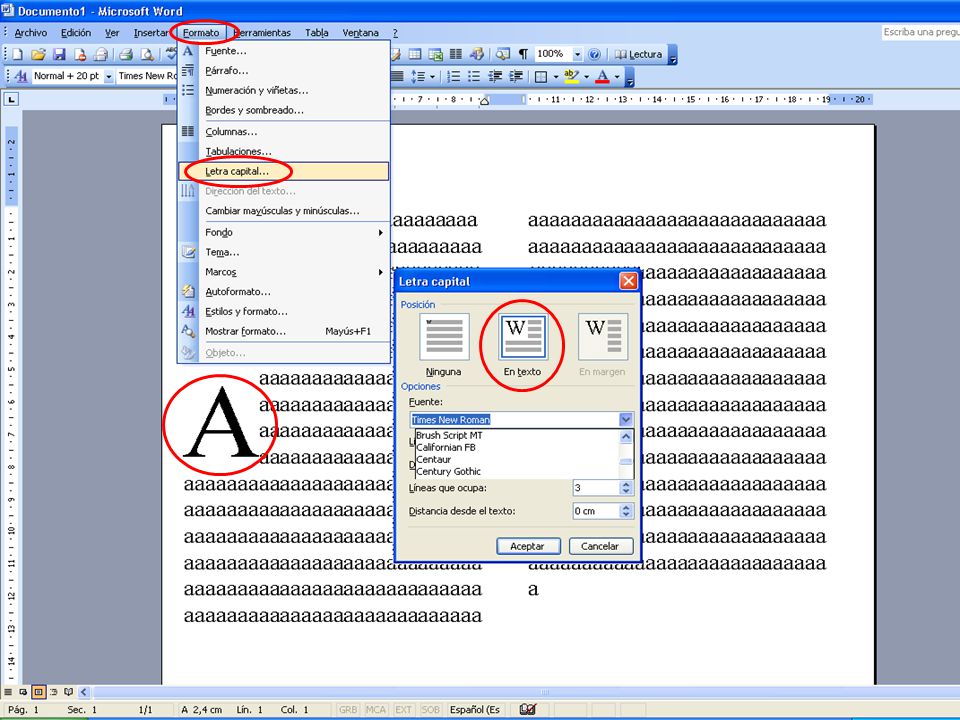Select Numeración y viñetas... menu entry
960x720 pixels.
[x=284, y=91]
